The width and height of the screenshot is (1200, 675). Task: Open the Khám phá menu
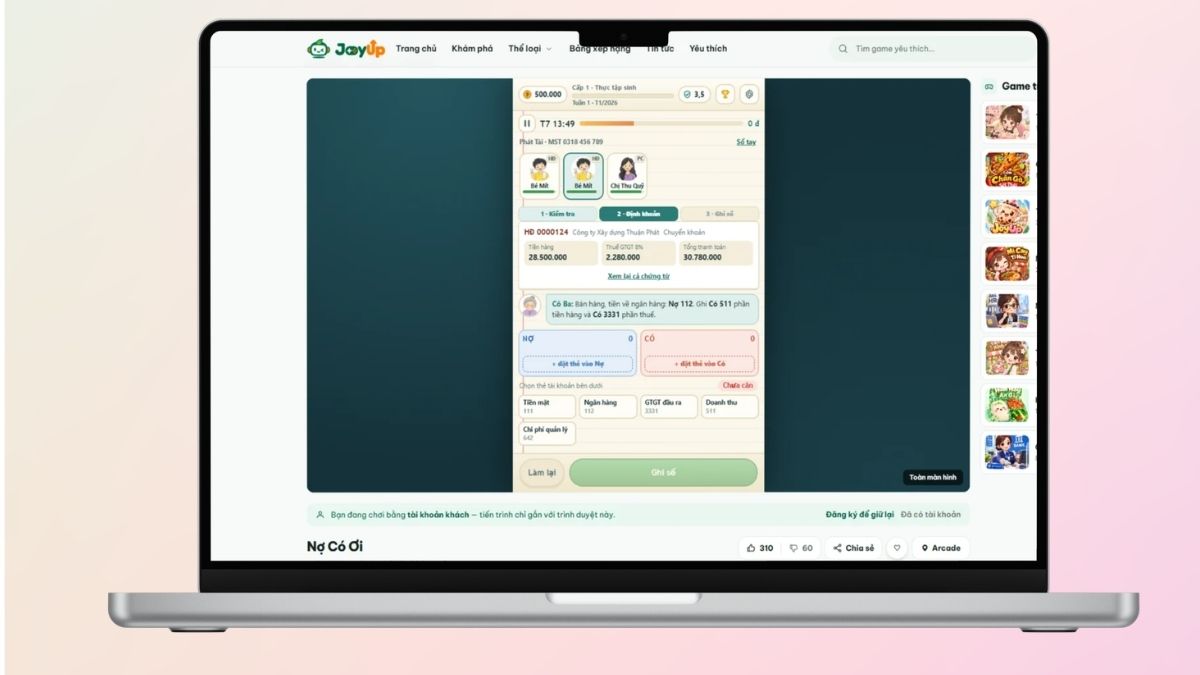click(472, 49)
